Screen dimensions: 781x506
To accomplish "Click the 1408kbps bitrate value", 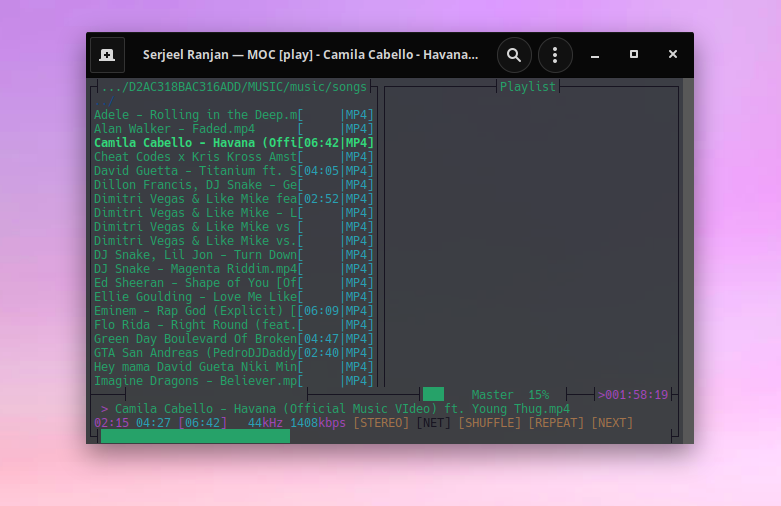I will pos(318,423).
